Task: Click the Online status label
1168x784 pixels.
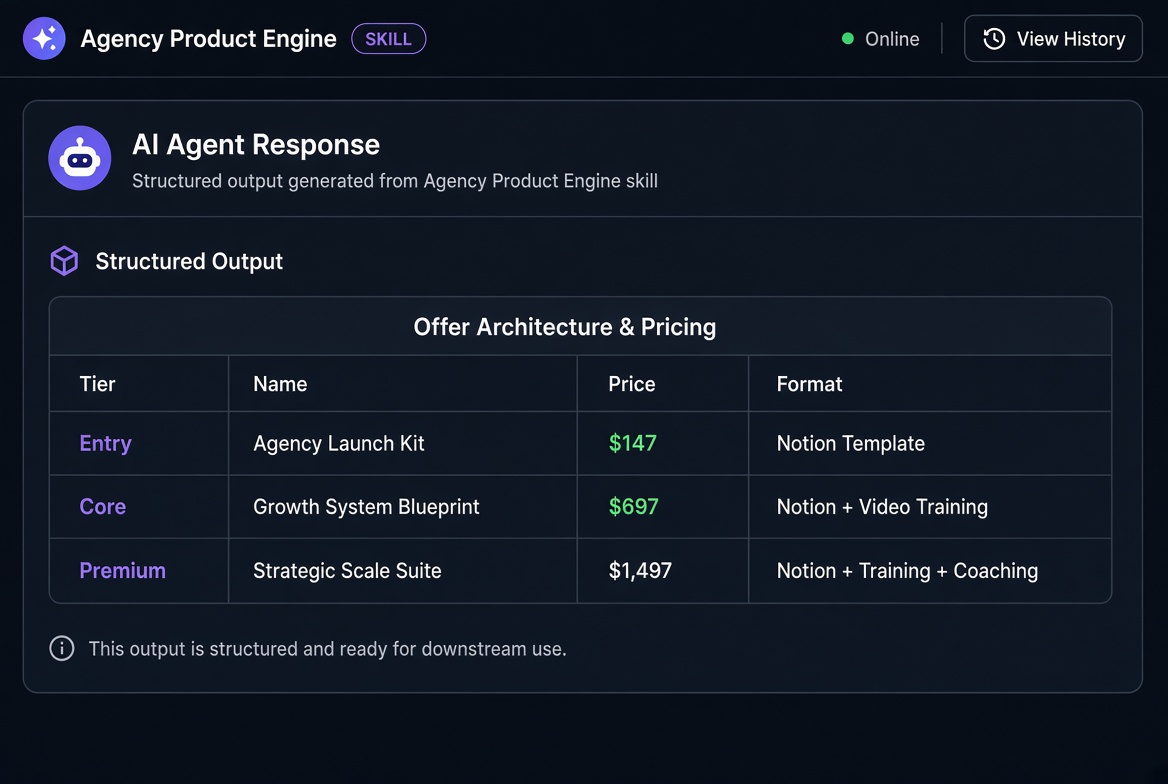Action: click(x=892, y=39)
